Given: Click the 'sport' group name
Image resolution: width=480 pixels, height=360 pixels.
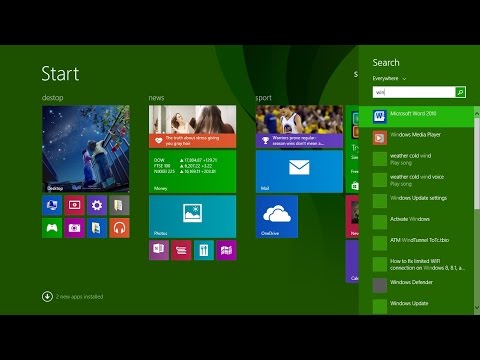Looking at the screenshot, I should click(x=264, y=98).
